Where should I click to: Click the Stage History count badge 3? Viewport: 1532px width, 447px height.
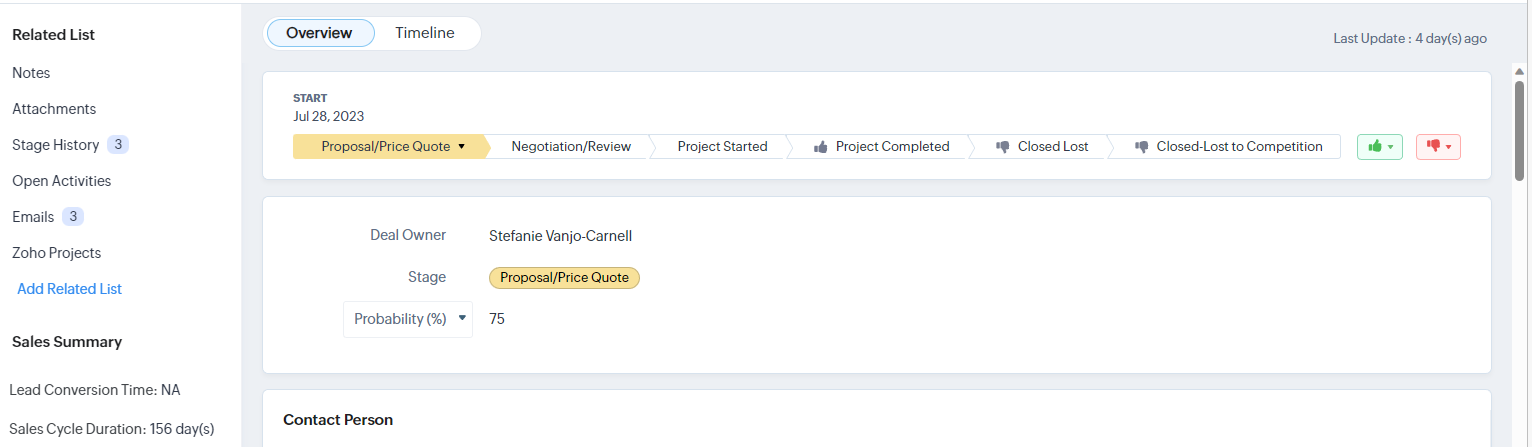[118, 145]
